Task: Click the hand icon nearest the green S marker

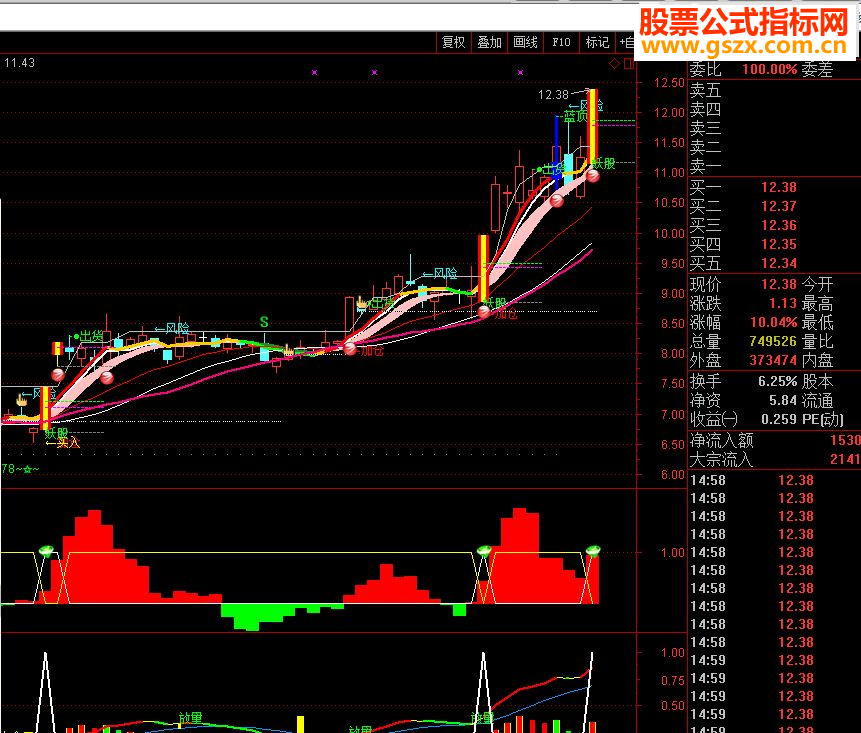Action: click(x=288, y=349)
